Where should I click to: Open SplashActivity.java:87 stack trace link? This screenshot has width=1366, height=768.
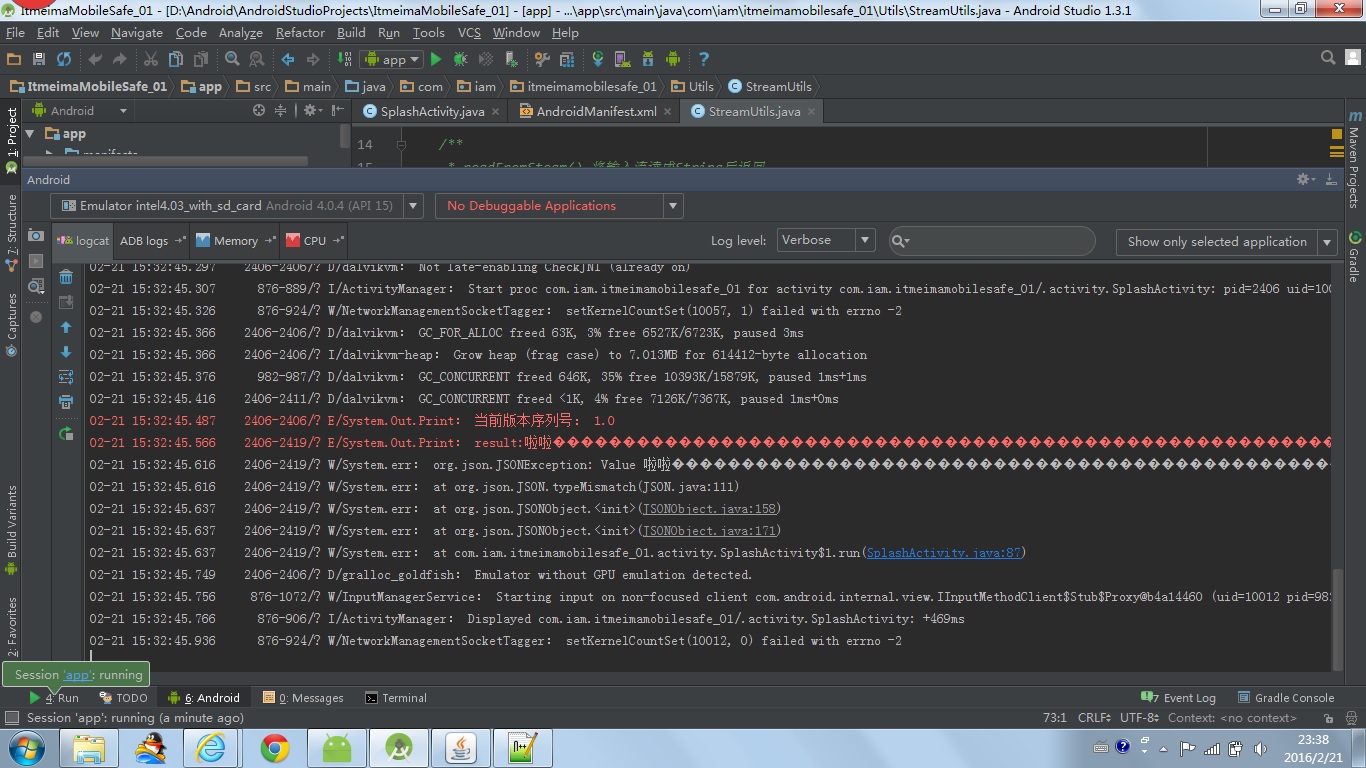[944, 552]
